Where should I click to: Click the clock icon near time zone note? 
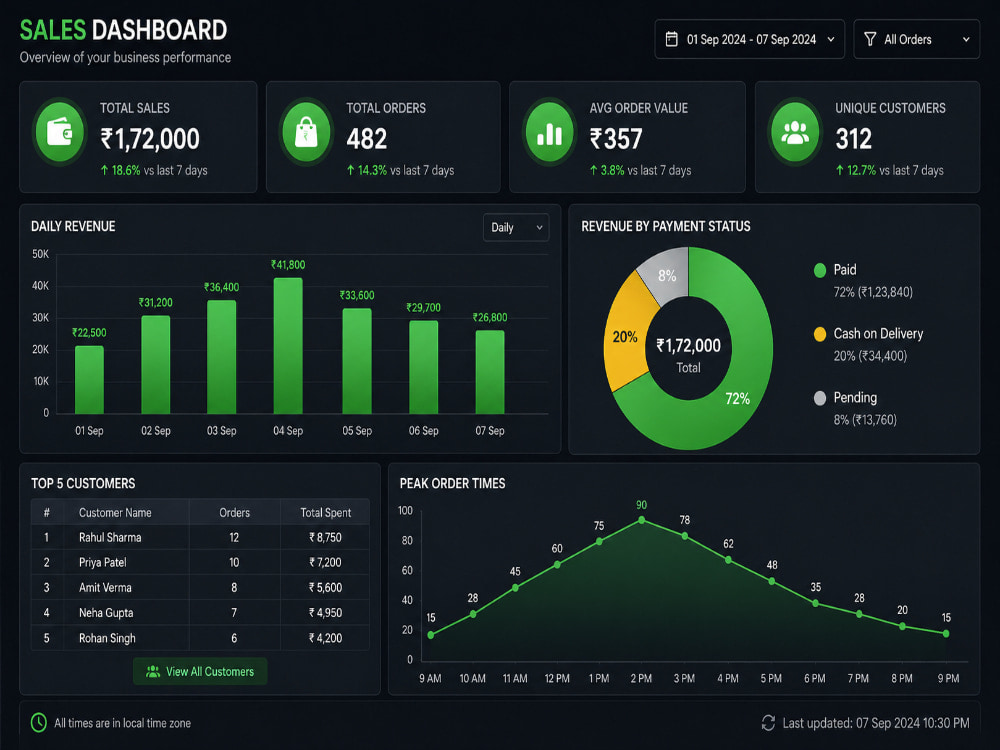pyautogui.click(x=39, y=723)
